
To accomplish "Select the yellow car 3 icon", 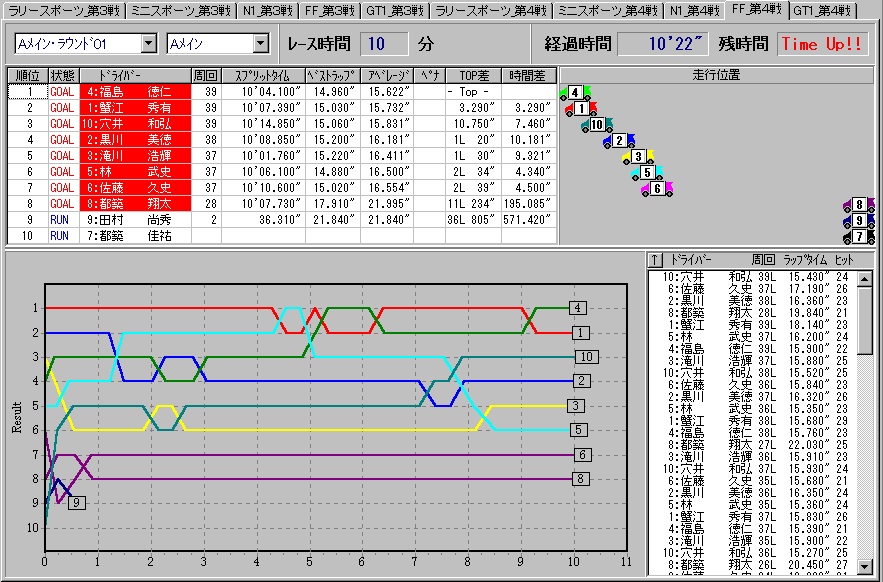I will 638,157.
